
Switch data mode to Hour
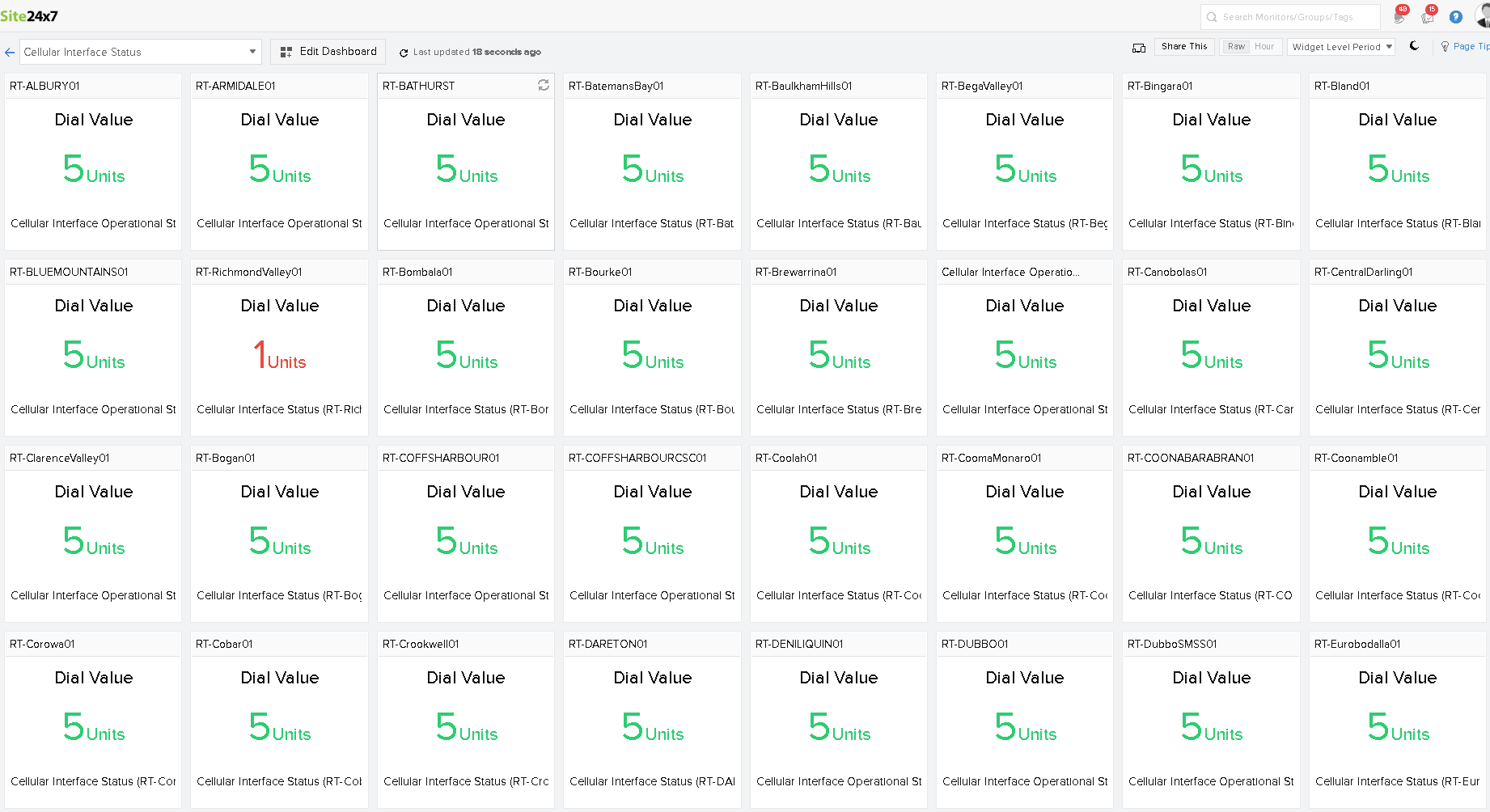[x=1264, y=47]
